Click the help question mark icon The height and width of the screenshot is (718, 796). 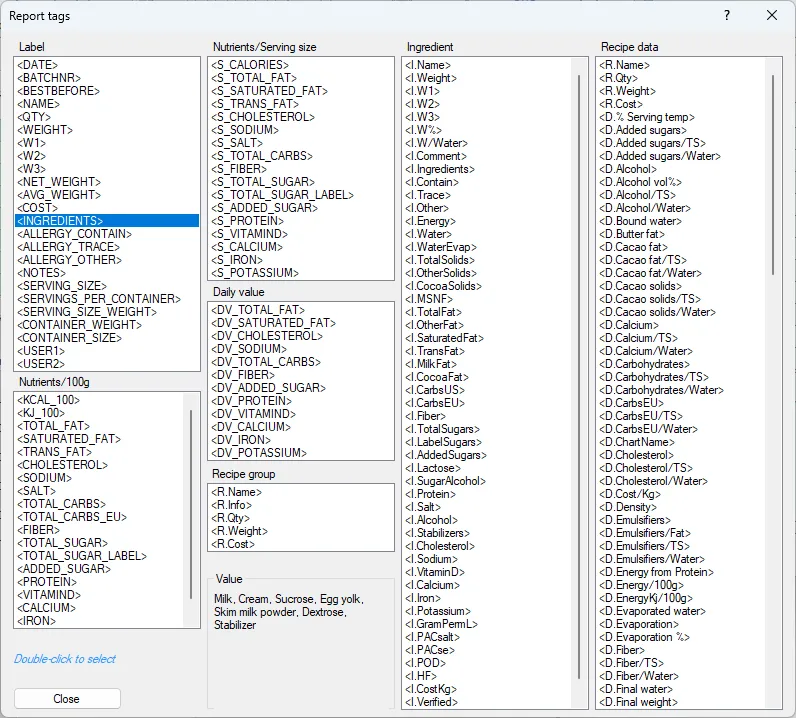(x=726, y=16)
